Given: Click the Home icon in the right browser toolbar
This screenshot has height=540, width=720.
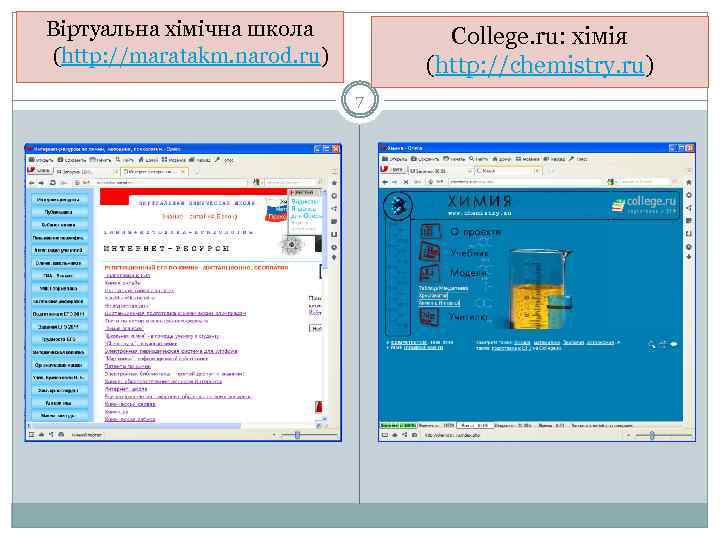Looking at the screenshot, I should pos(495,159).
